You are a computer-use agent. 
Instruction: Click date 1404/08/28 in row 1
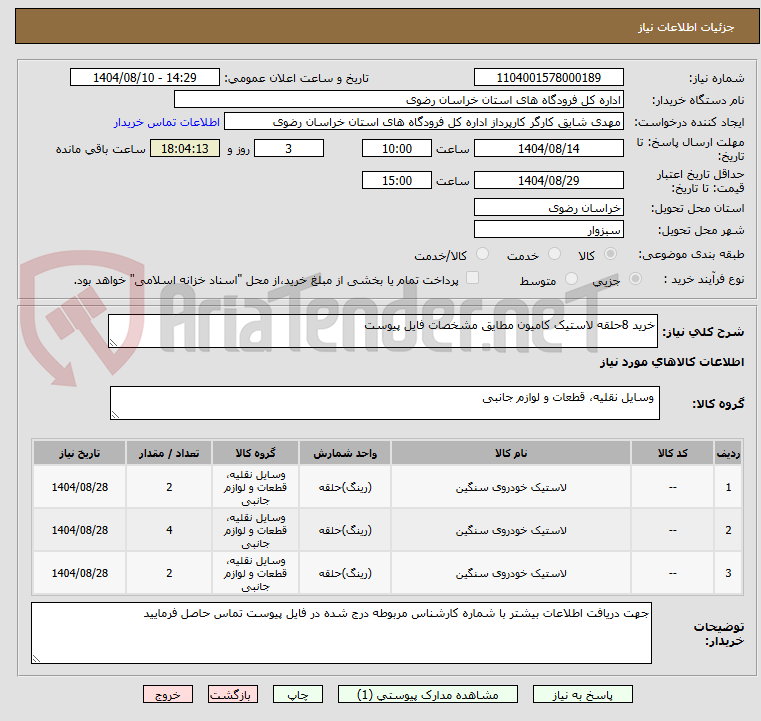[80, 487]
